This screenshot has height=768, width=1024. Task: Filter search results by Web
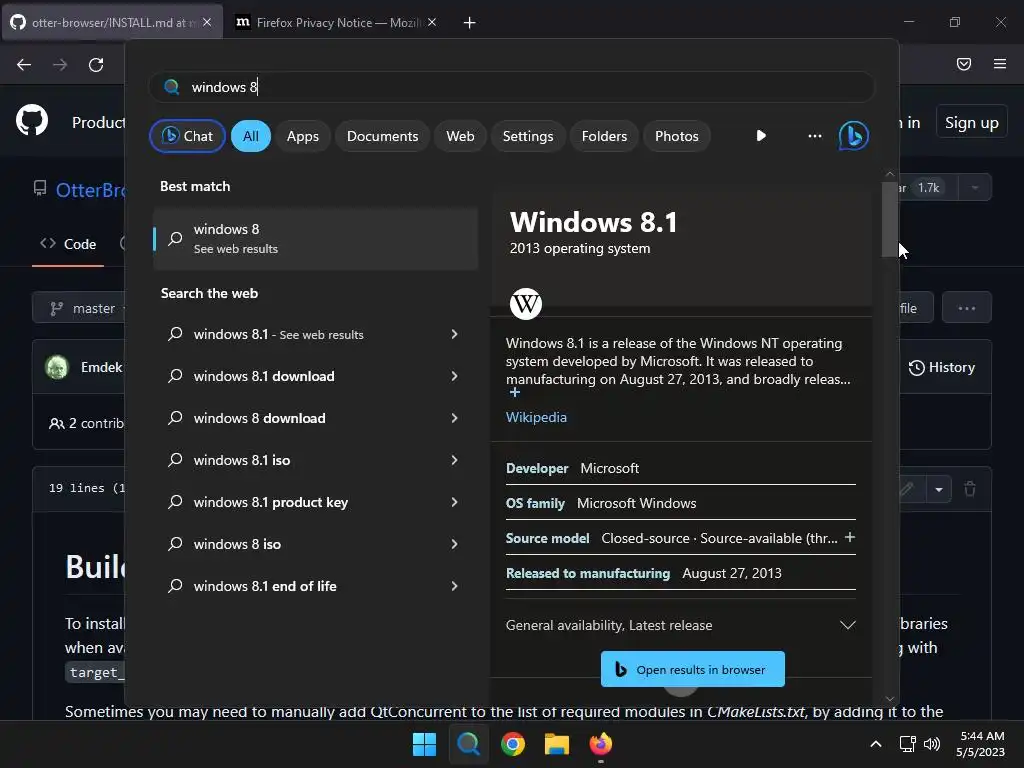460,136
